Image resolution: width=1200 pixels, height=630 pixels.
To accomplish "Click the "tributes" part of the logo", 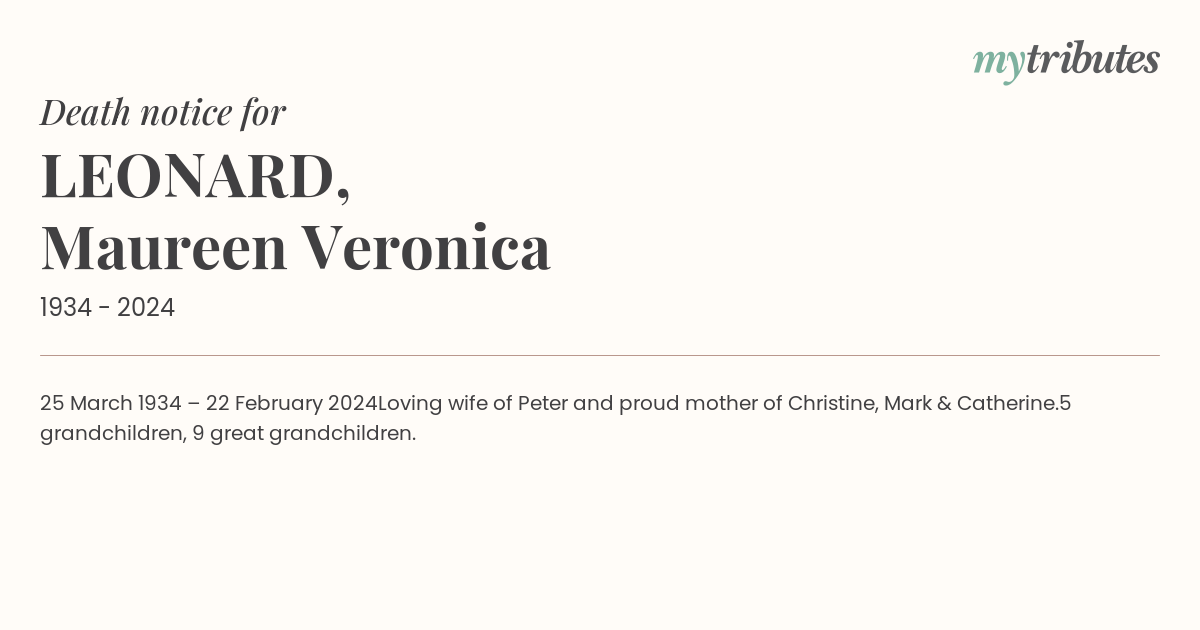I will point(1093,59).
